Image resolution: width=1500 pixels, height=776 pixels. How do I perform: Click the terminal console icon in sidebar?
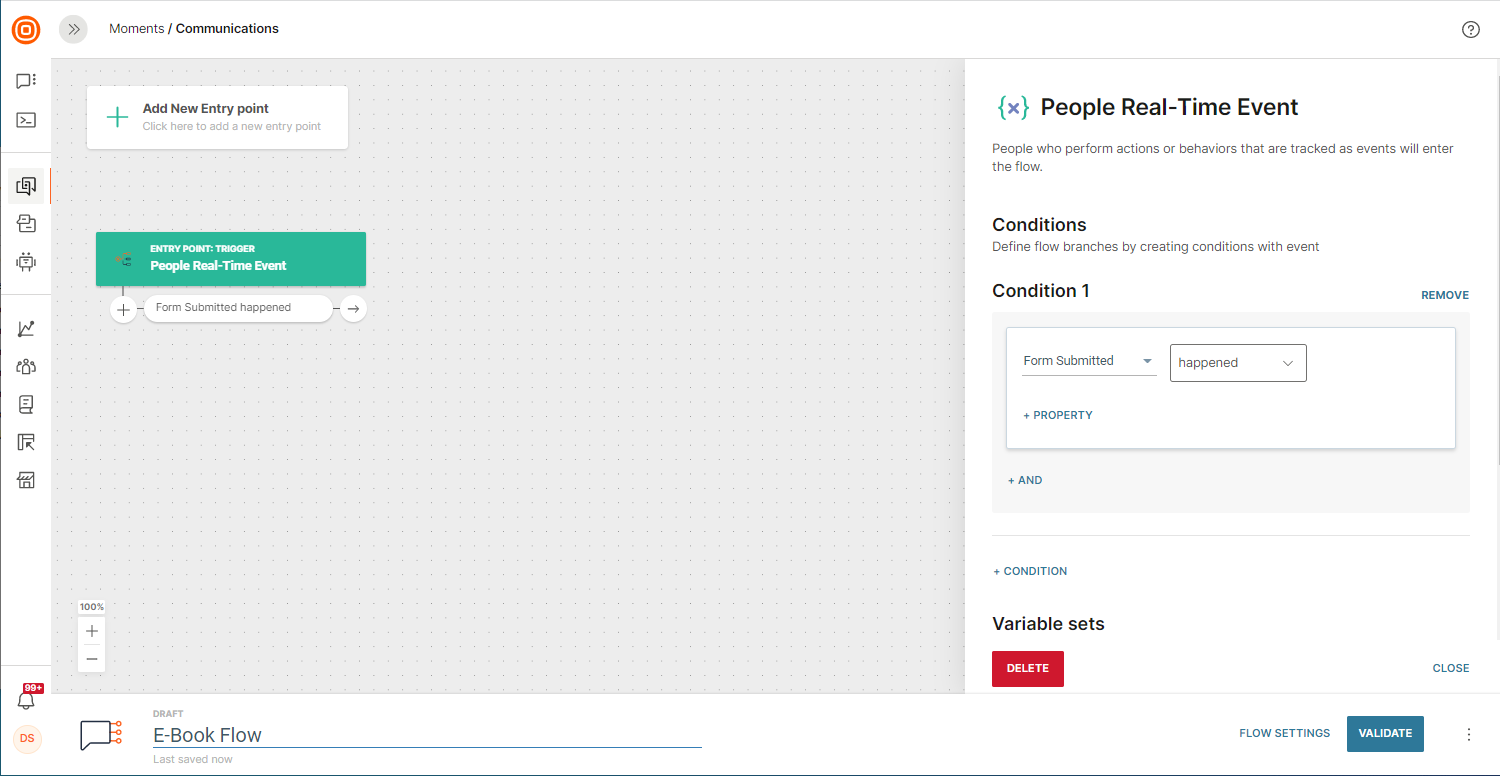click(26, 120)
